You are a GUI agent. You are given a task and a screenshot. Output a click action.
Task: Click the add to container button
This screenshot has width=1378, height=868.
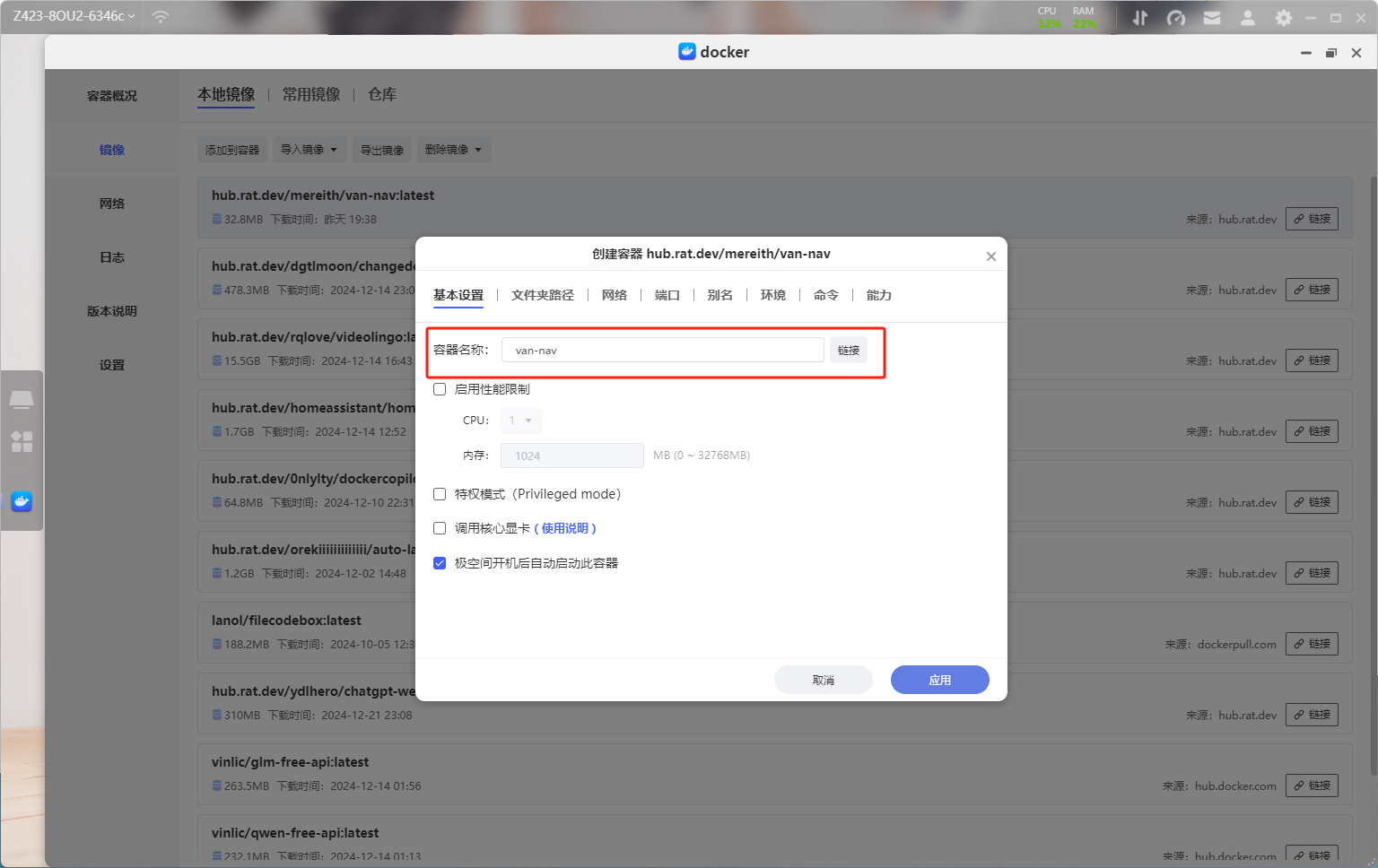(x=232, y=150)
